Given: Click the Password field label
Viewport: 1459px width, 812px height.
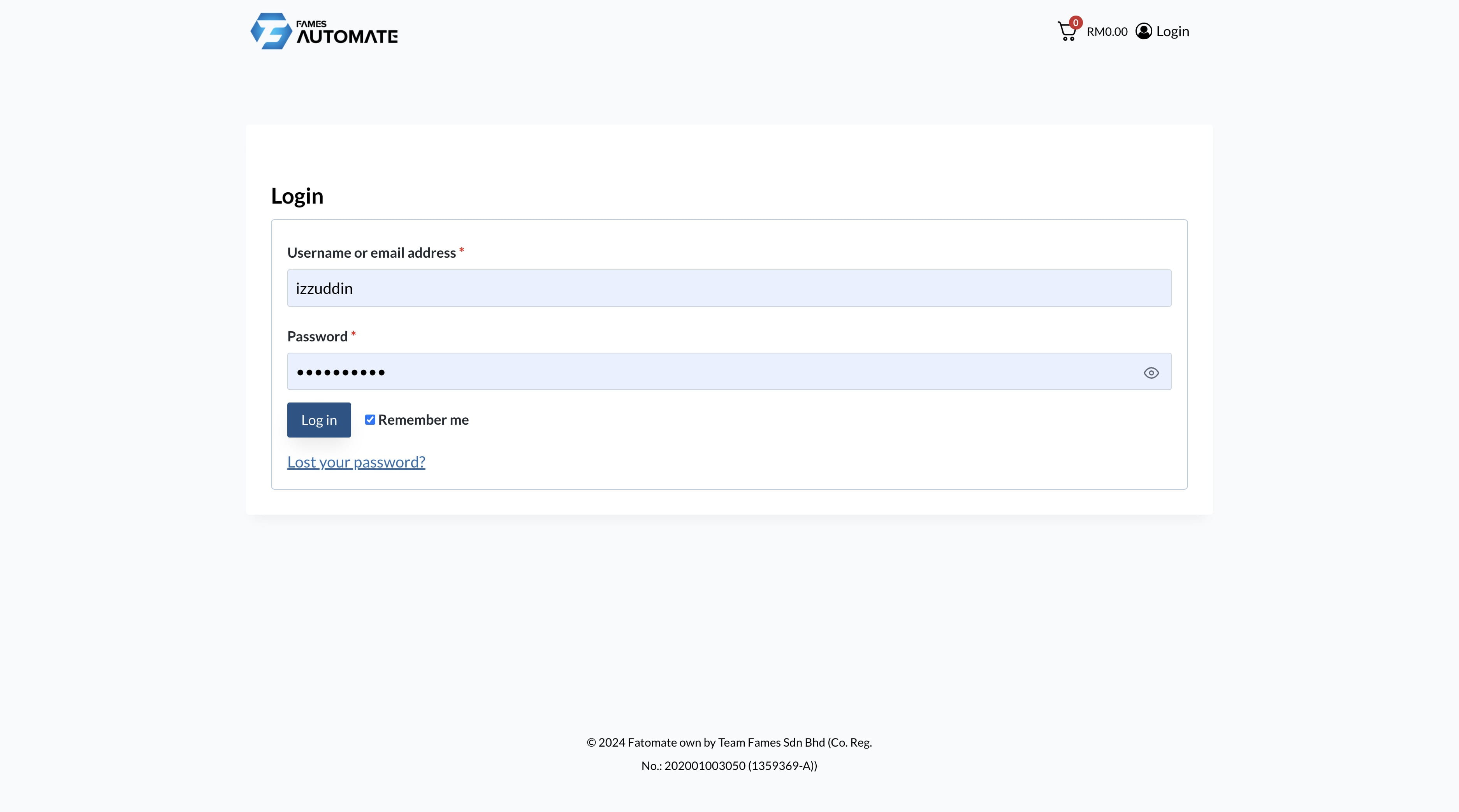Looking at the screenshot, I should tap(317, 336).
